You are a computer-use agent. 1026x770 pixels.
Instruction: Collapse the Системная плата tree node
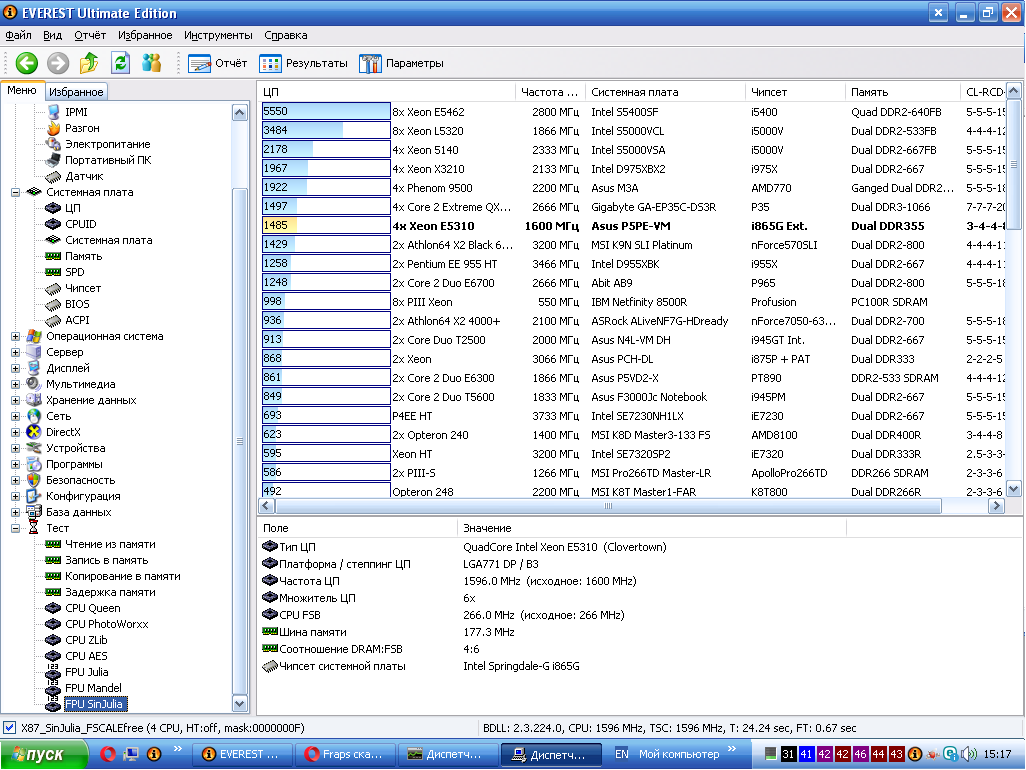[15, 192]
